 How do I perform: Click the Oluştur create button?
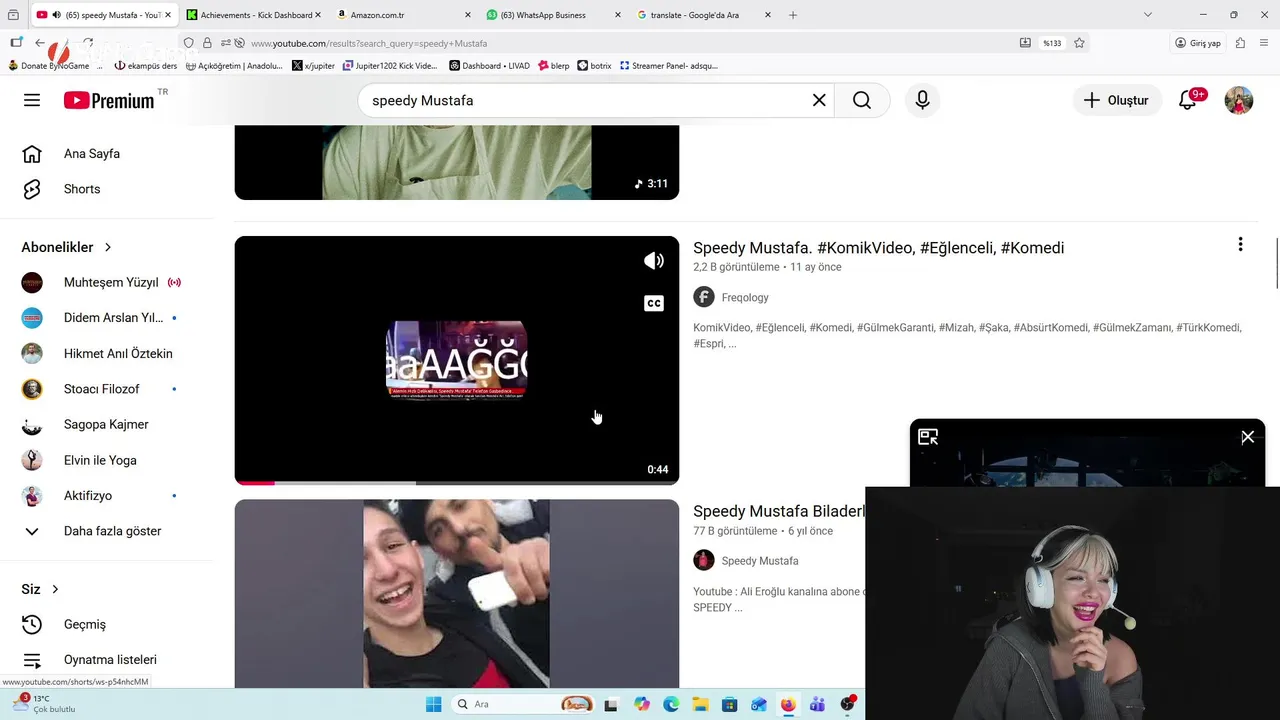pos(1117,100)
